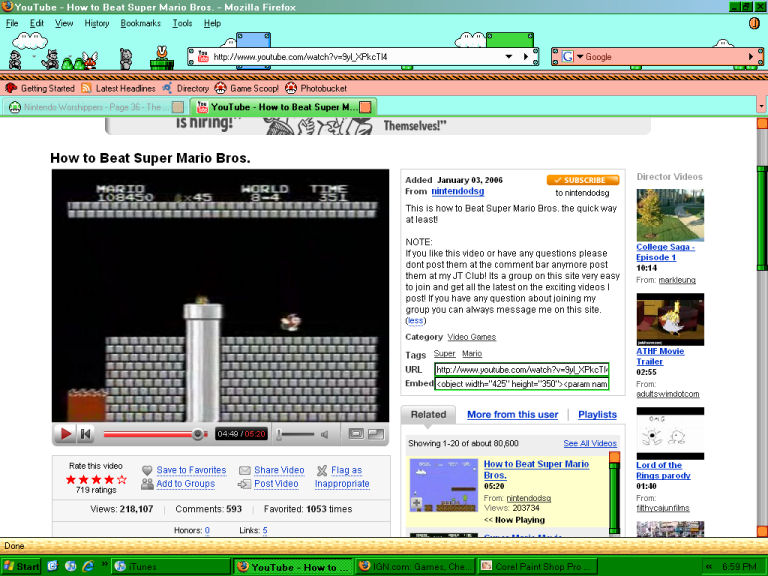Switch to IGN.com Firefox taskbar window

click(415, 567)
